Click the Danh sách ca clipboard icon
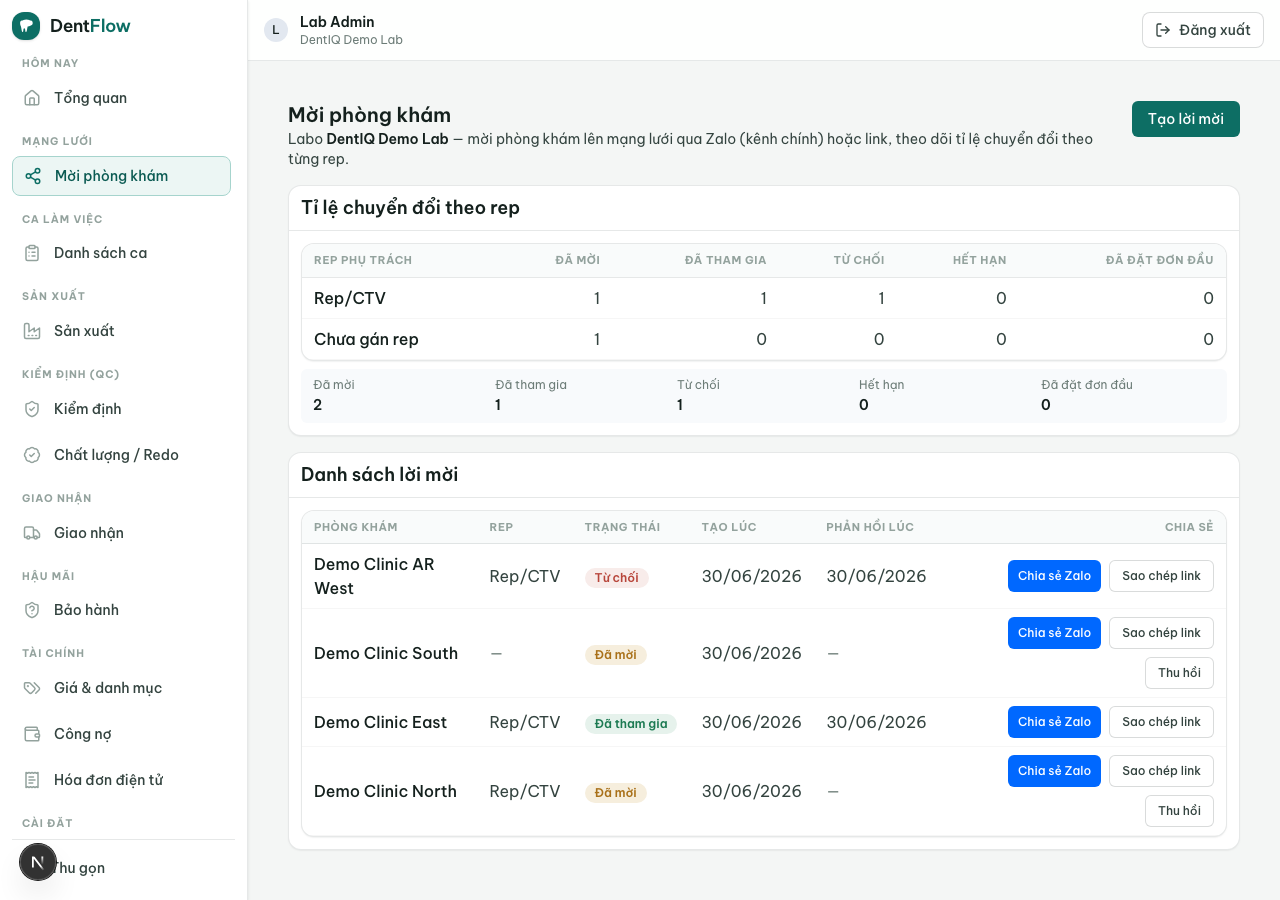The width and height of the screenshot is (1280, 900). (32, 253)
